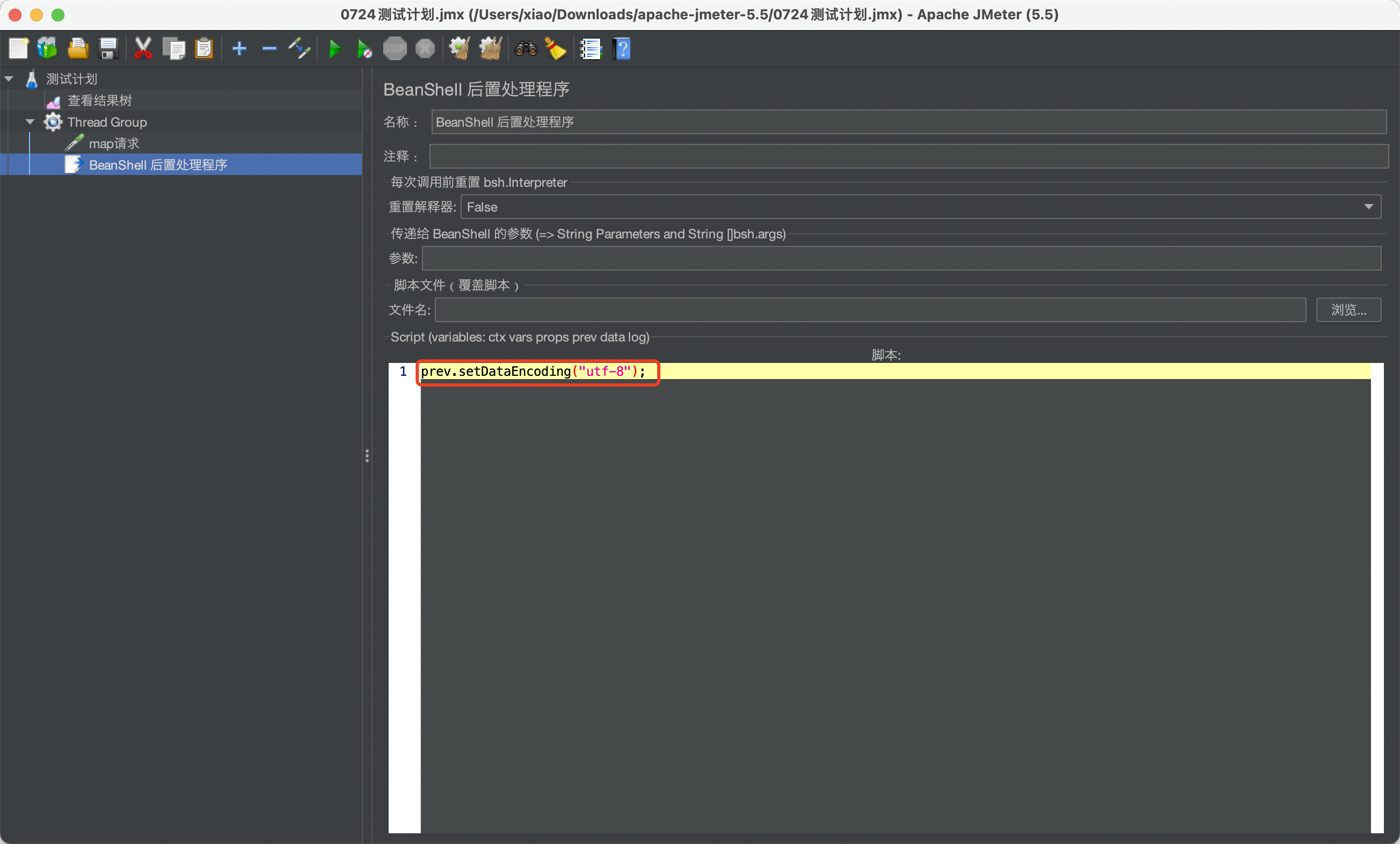1400x844 pixels.
Task: Select the map请求 sampler in tree
Action: [x=114, y=143]
